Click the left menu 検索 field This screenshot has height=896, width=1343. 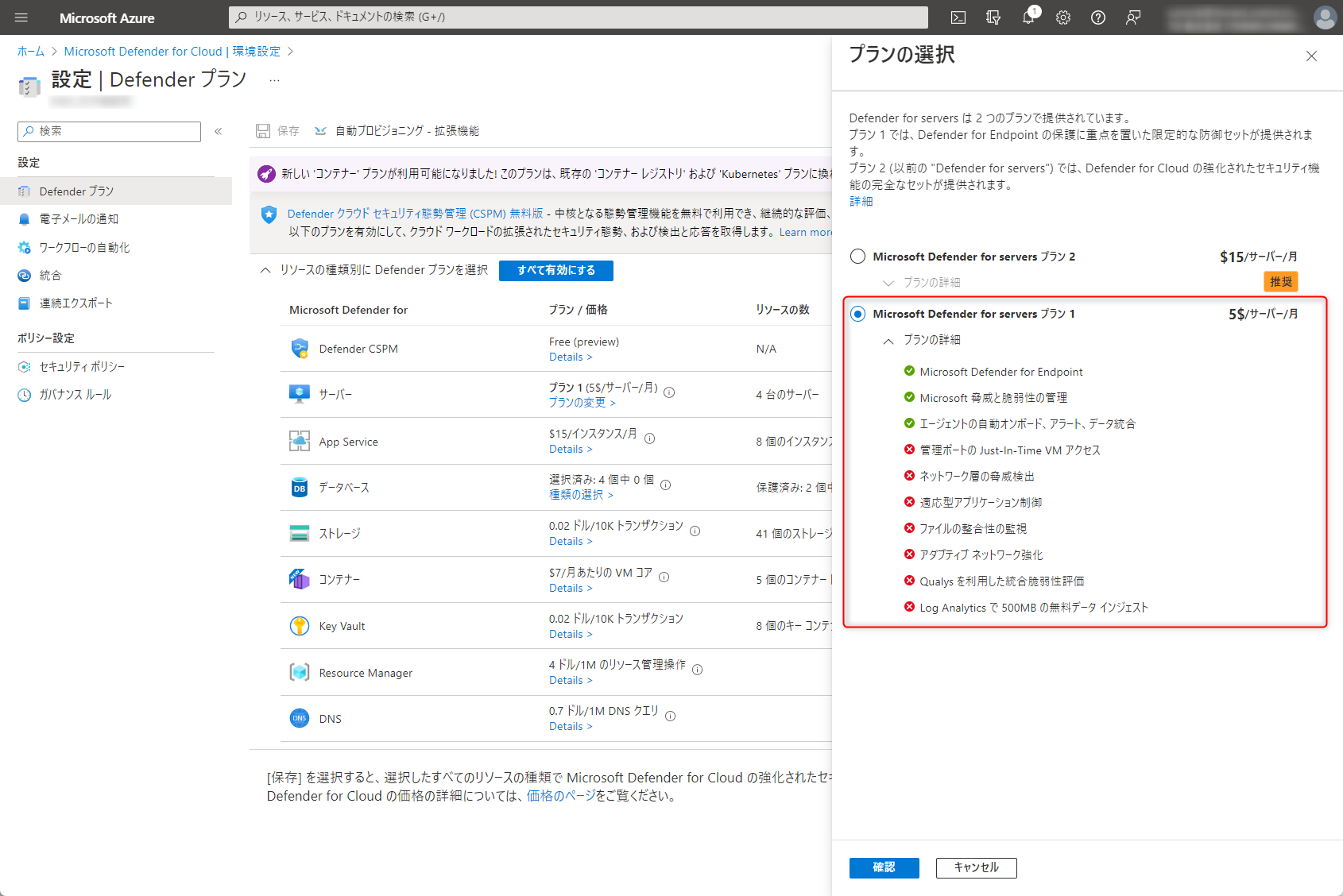point(110,132)
